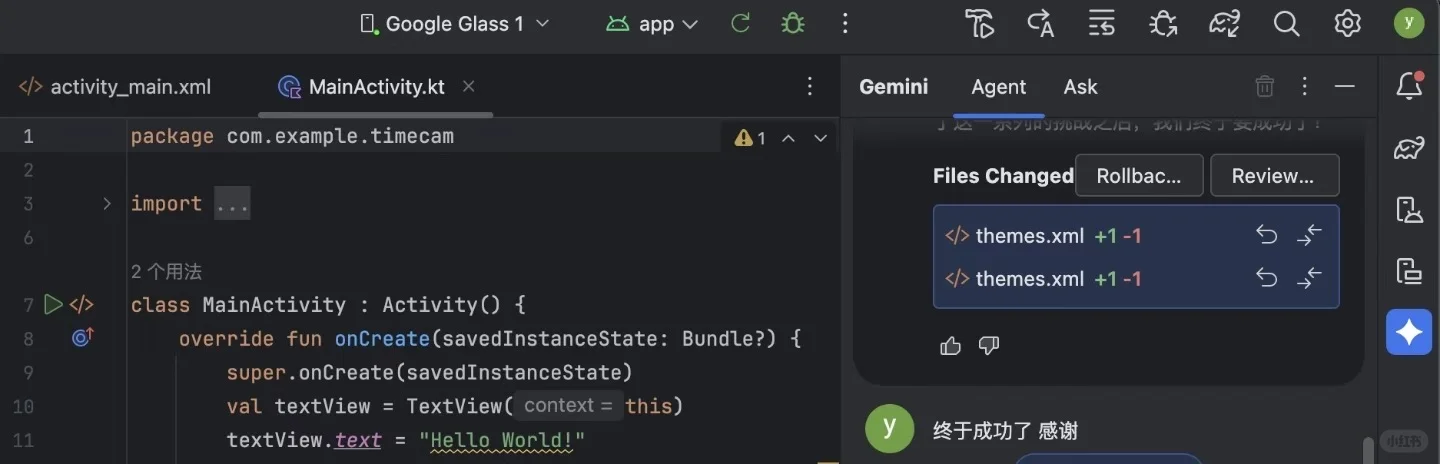This screenshot has width=1440, height=464.
Task: Open Google Glass 1 device dropdown
Action: (455, 23)
